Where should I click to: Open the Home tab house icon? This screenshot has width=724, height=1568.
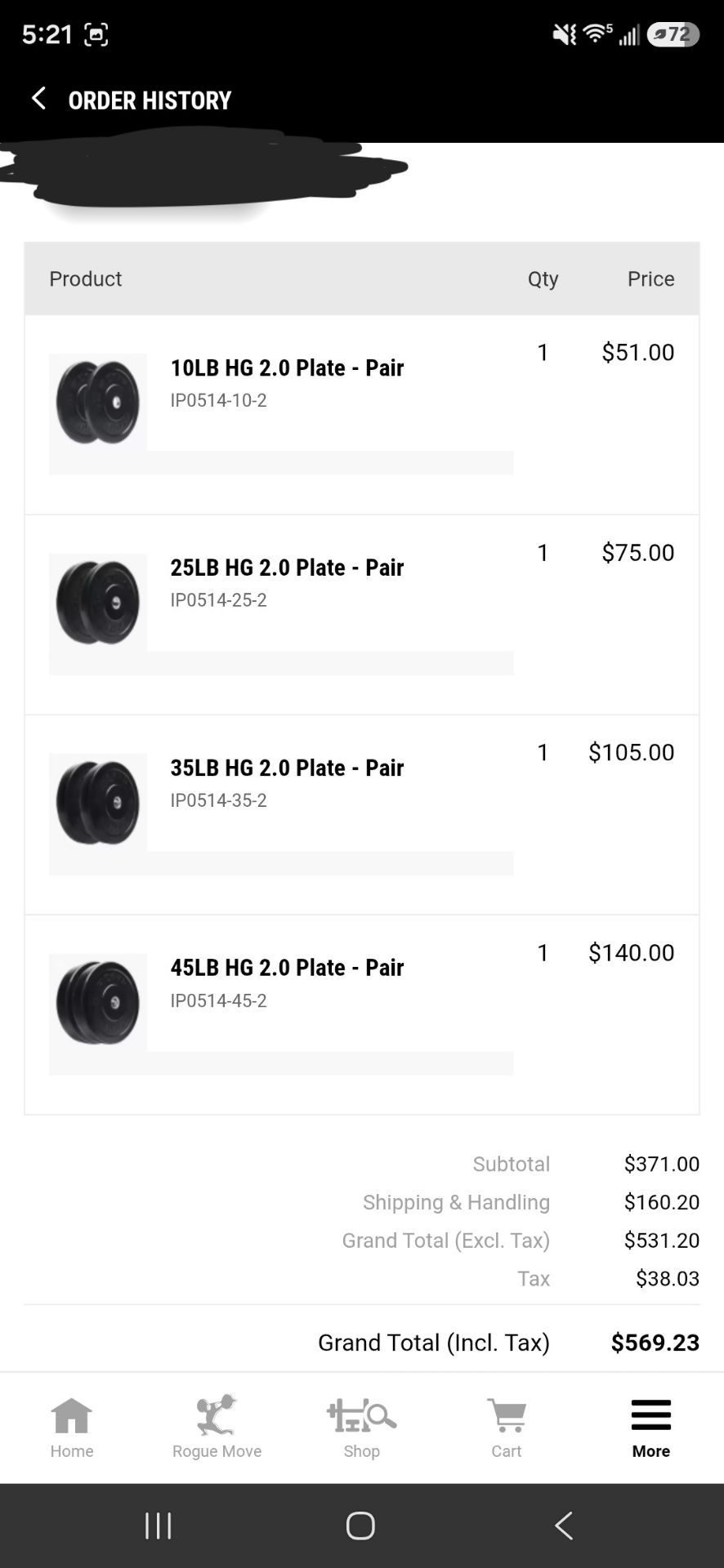(x=72, y=1416)
